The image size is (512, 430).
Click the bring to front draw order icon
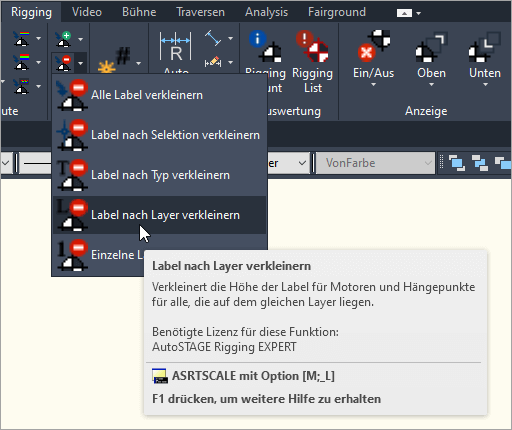point(457,163)
